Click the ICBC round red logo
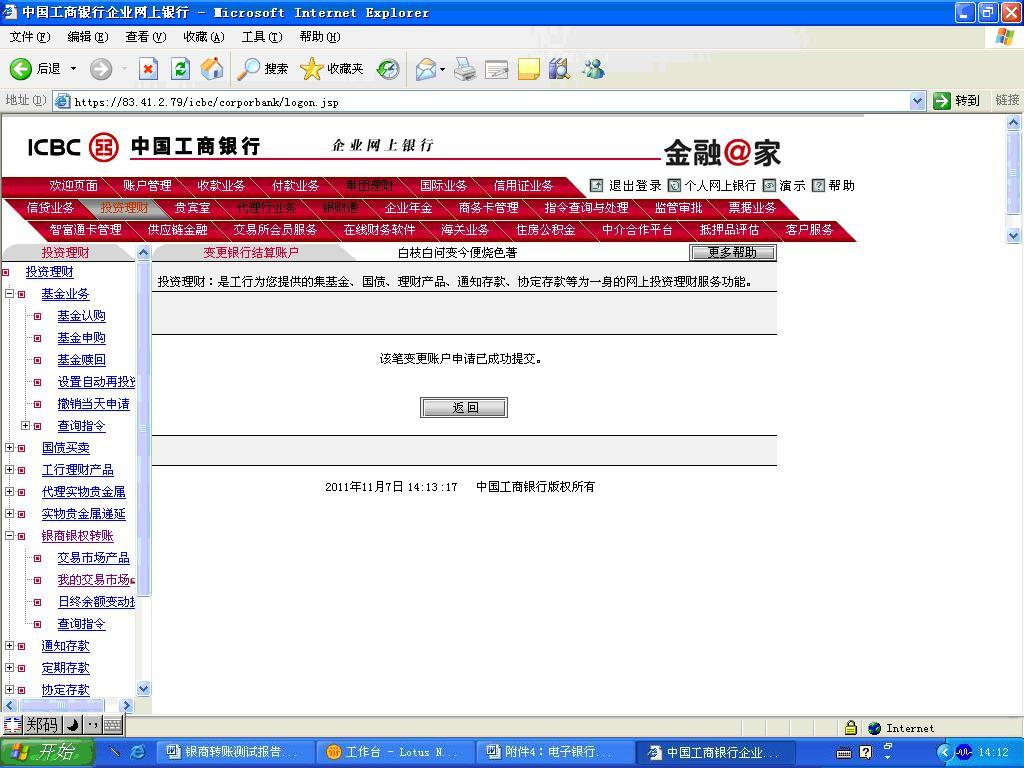The height and width of the screenshot is (768, 1024). [x=103, y=147]
